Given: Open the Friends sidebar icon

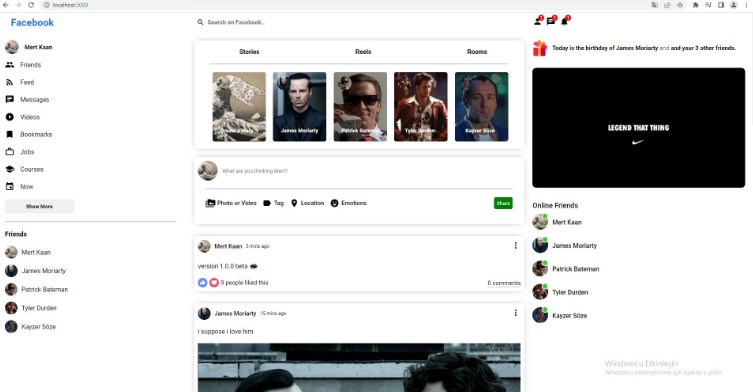Looking at the screenshot, I should (10, 65).
